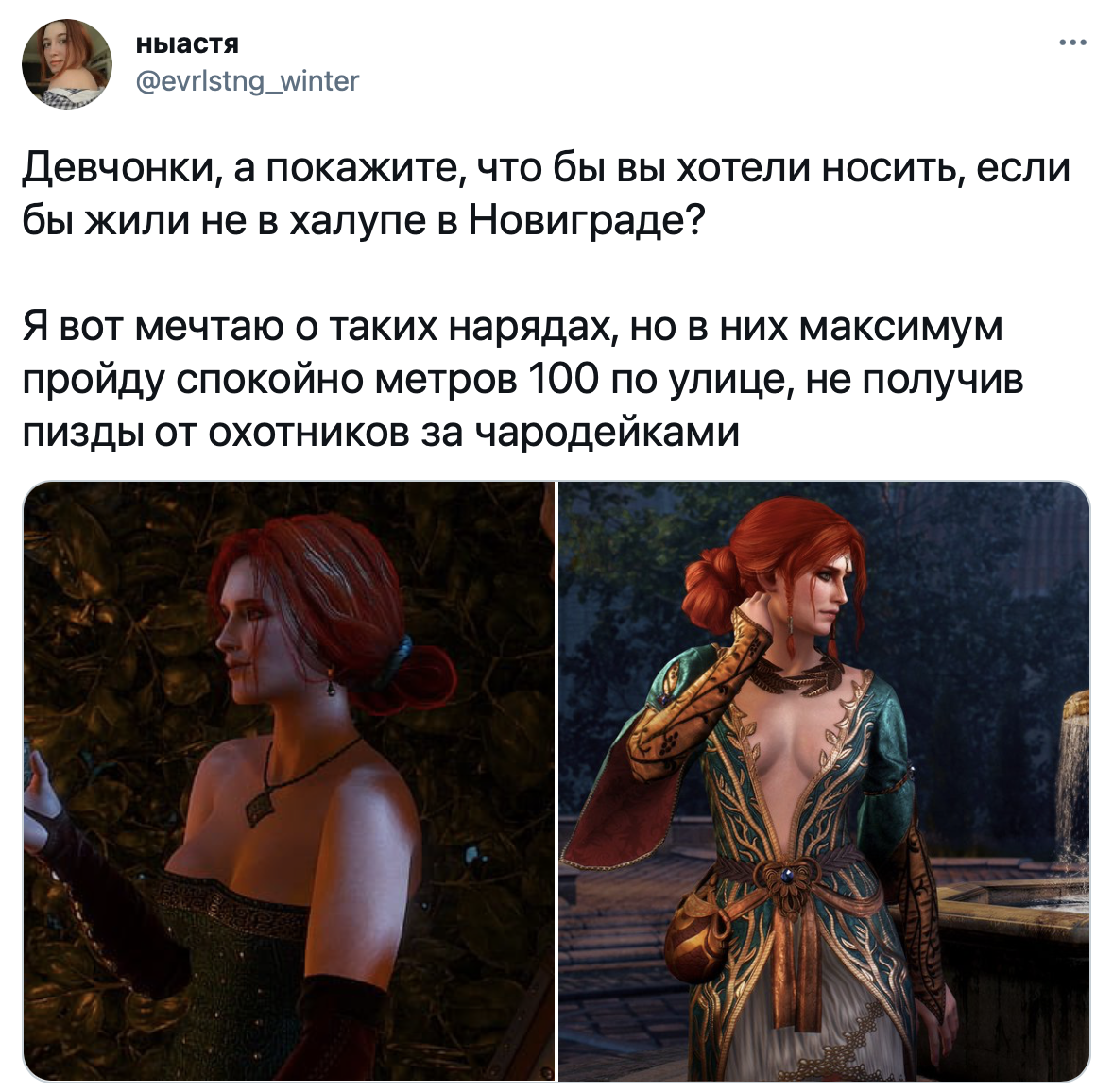Click the drop earring in the left image
This screenshot has height=1092, width=1113.
click(x=331, y=689)
